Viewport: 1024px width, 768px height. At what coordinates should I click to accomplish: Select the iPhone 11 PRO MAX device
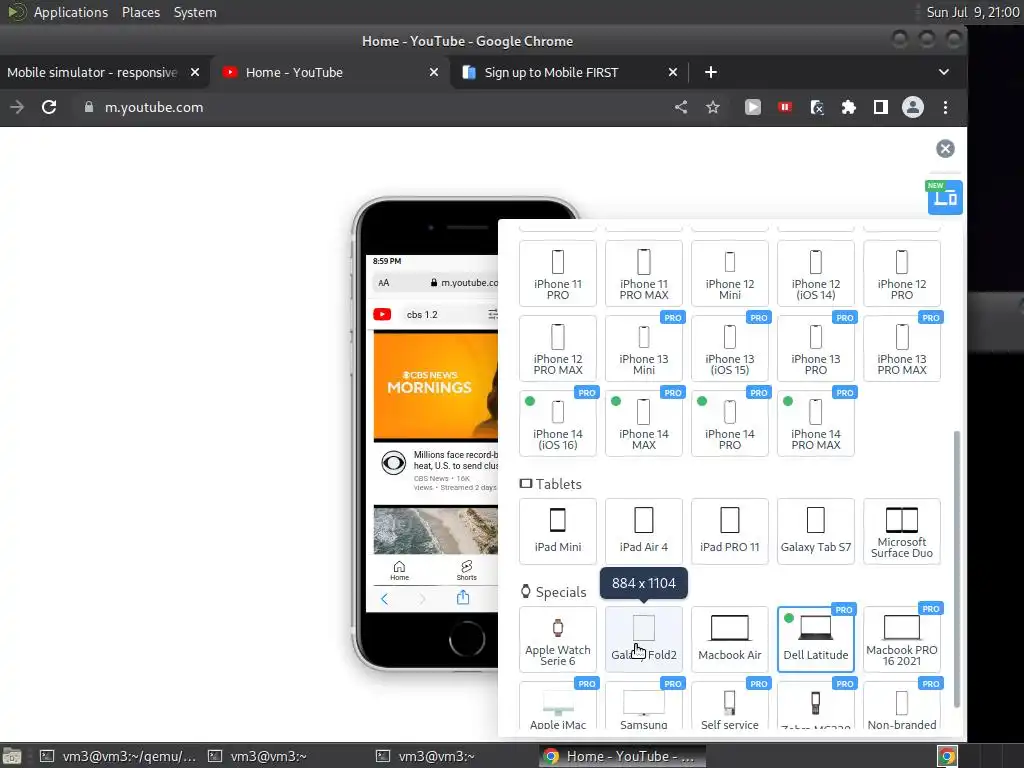coord(643,274)
